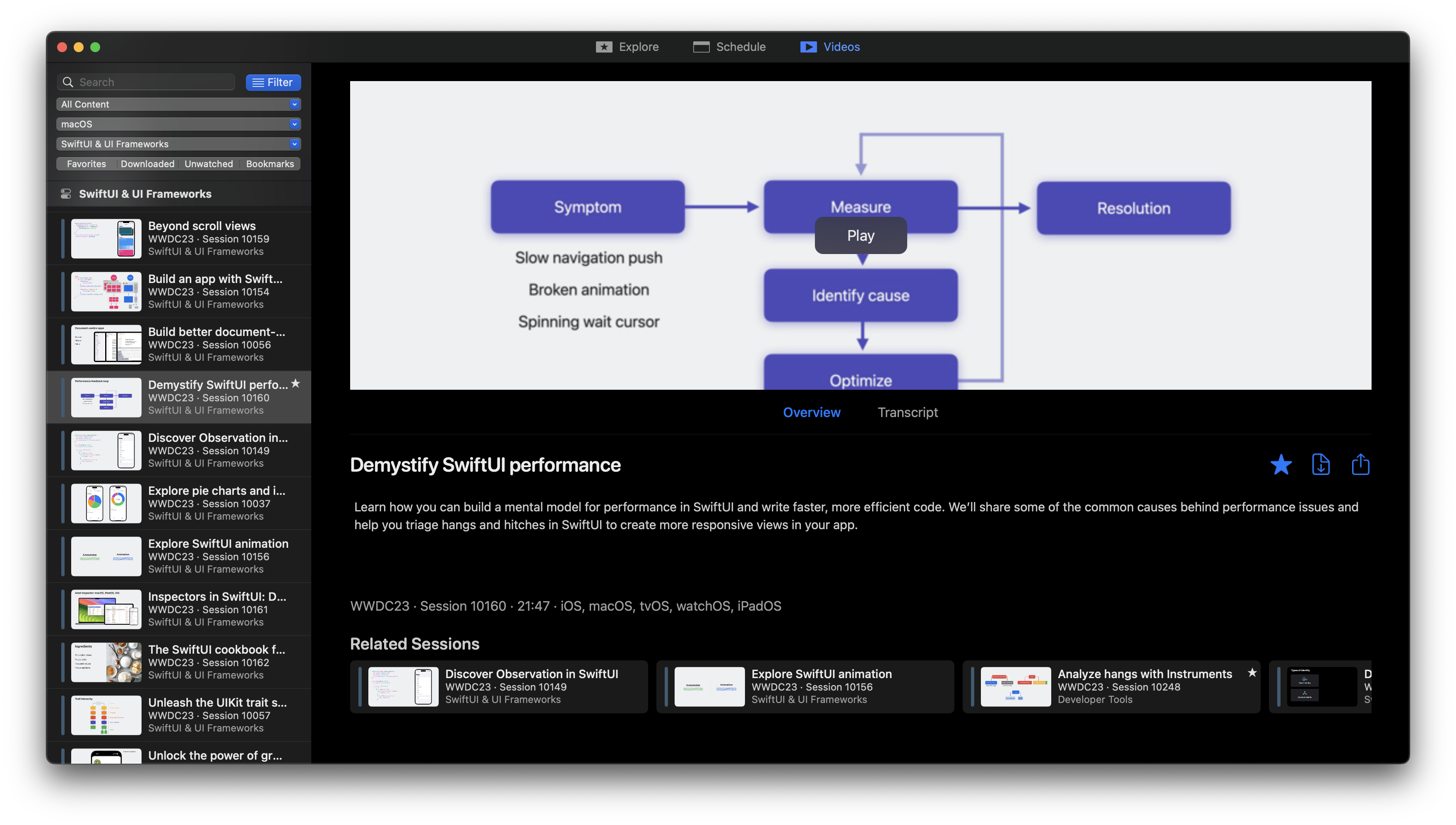Open the macOS platform dropdown
Screen dimensions: 1456x825
pos(178,124)
